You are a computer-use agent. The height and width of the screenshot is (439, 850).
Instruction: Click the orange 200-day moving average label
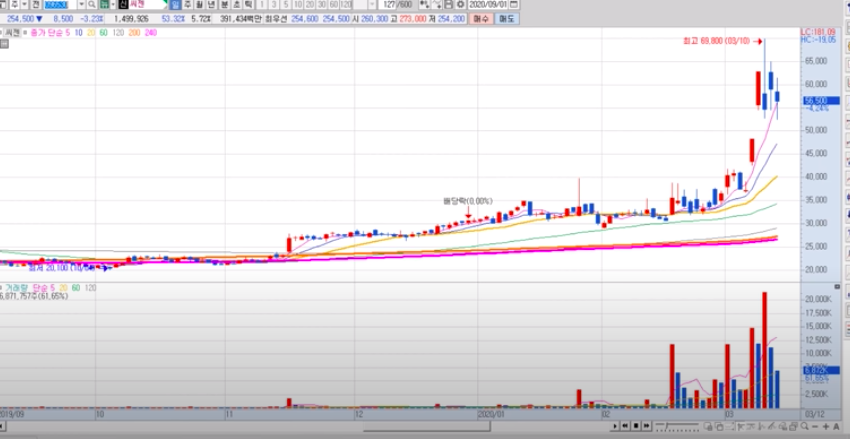tap(134, 33)
